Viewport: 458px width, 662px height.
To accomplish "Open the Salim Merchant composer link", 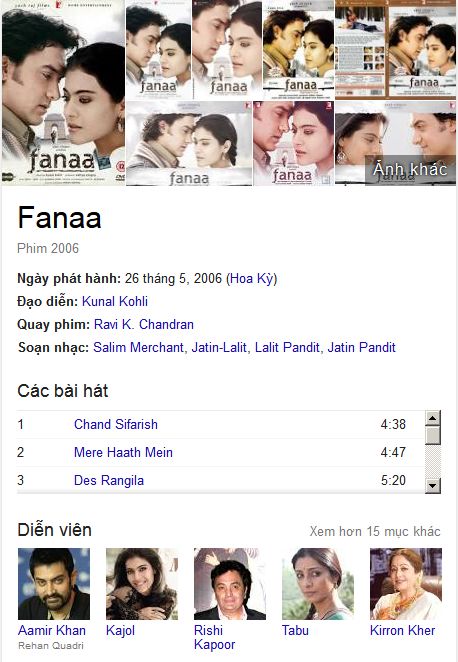I will point(138,347).
